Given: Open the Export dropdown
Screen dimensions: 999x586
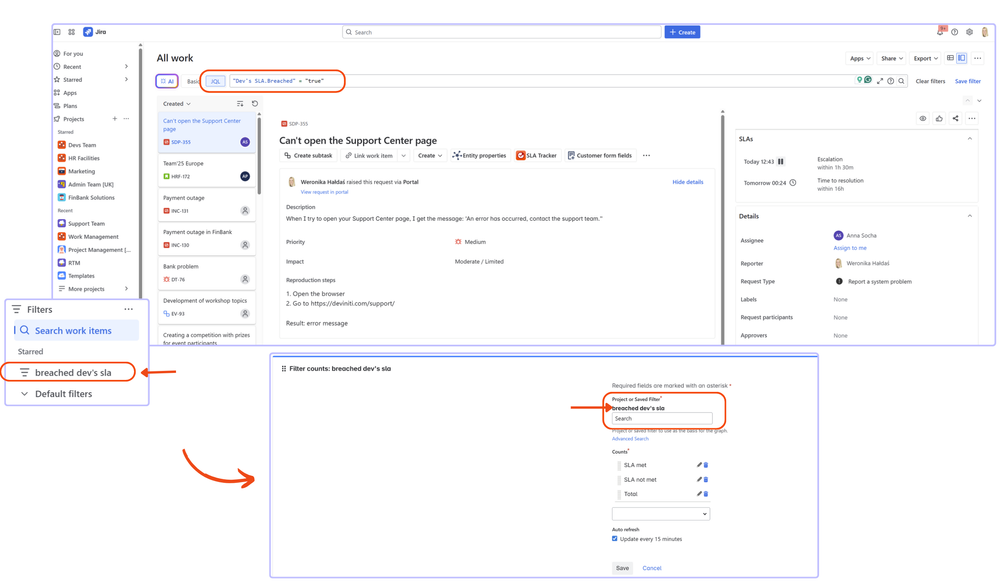Looking at the screenshot, I should [x=925, y=58].
